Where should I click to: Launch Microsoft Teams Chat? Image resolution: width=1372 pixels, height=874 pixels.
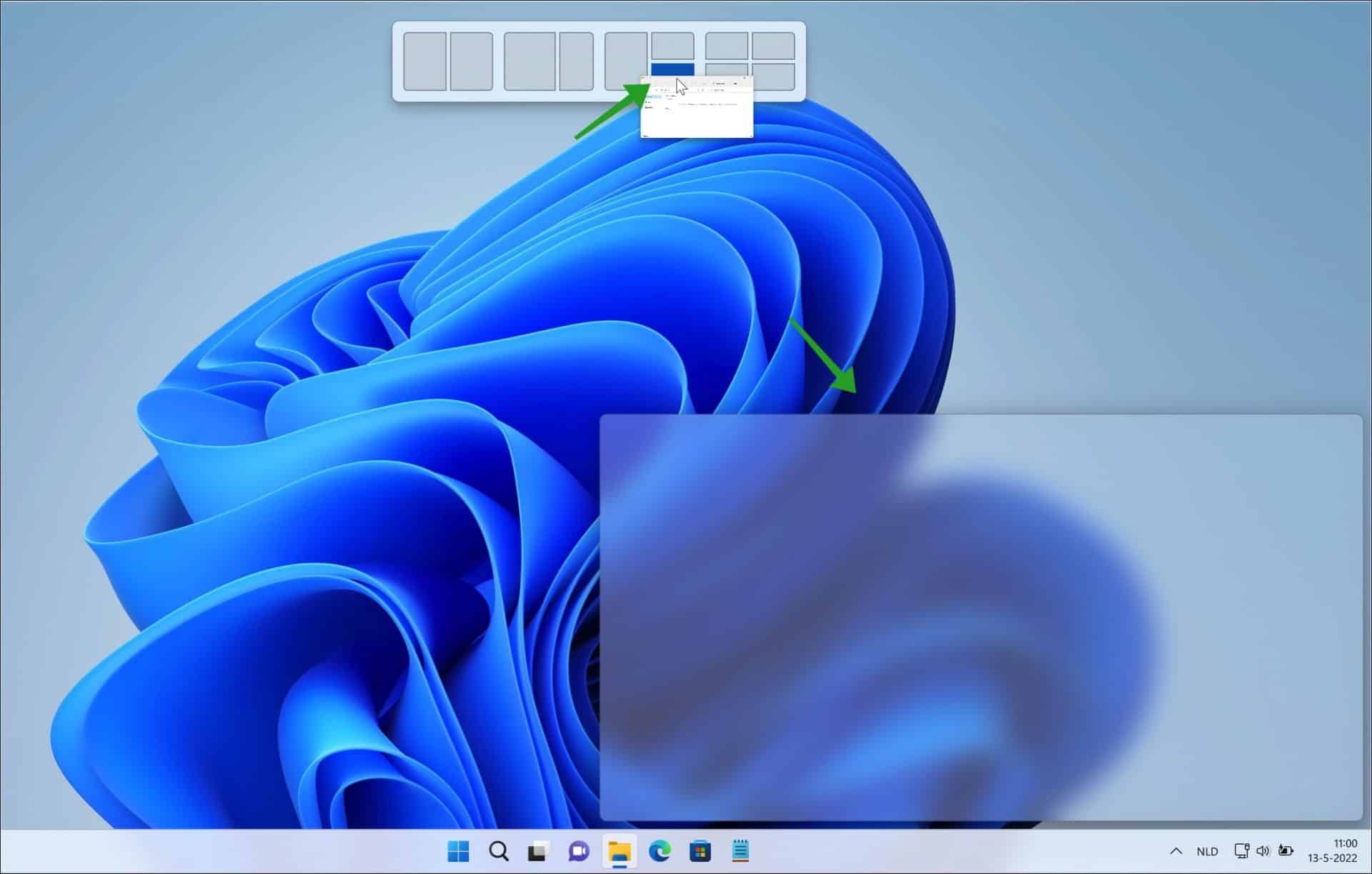click(x=577, y=850)
